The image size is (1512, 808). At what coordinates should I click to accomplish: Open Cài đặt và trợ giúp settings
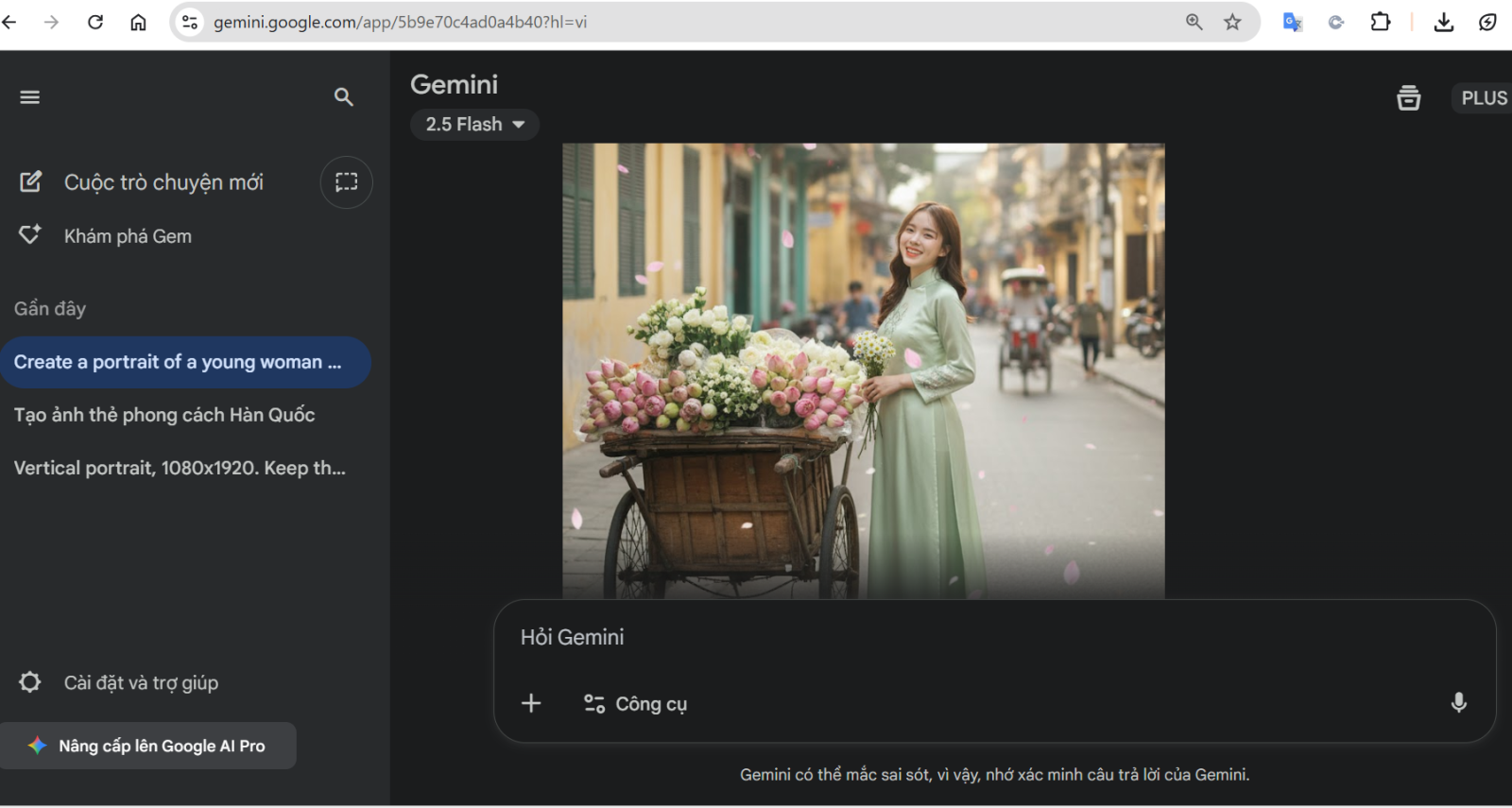click(140, 682)
